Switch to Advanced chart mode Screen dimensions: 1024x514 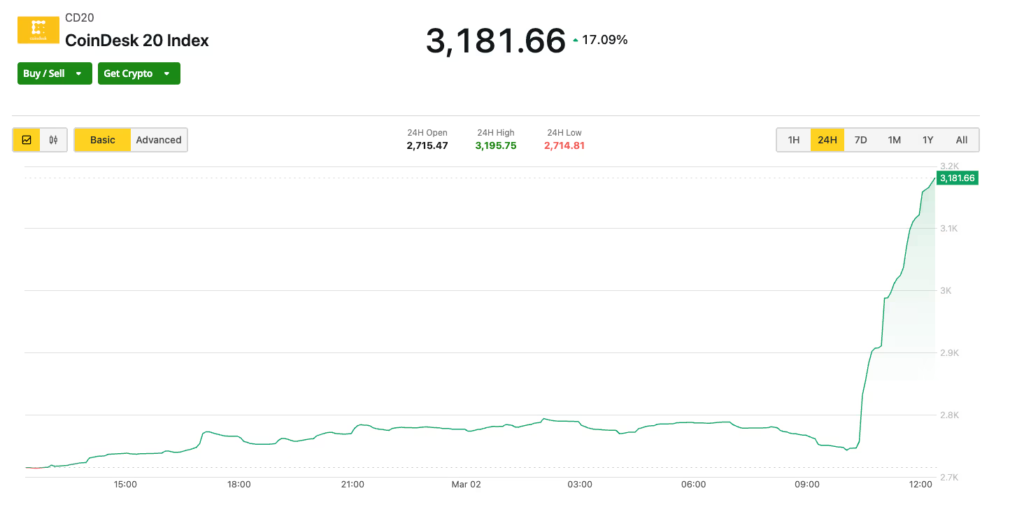159,140
